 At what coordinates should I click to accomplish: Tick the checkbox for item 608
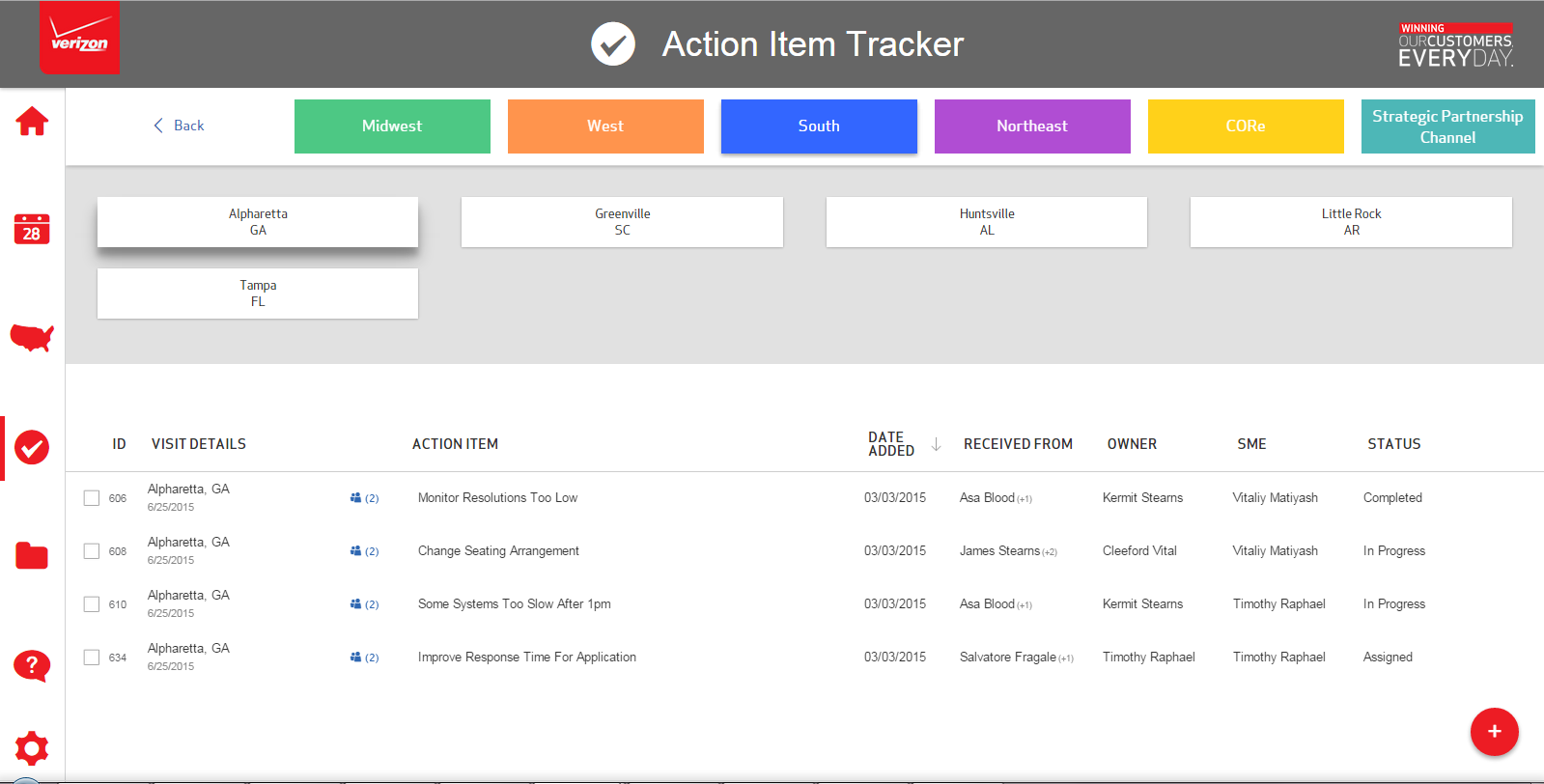(92, 551)
